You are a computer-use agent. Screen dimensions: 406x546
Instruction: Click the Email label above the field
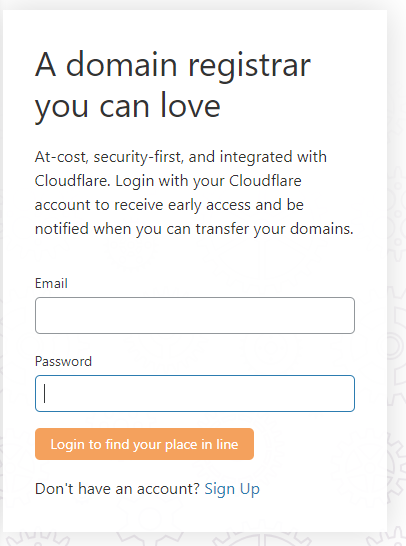51,283
